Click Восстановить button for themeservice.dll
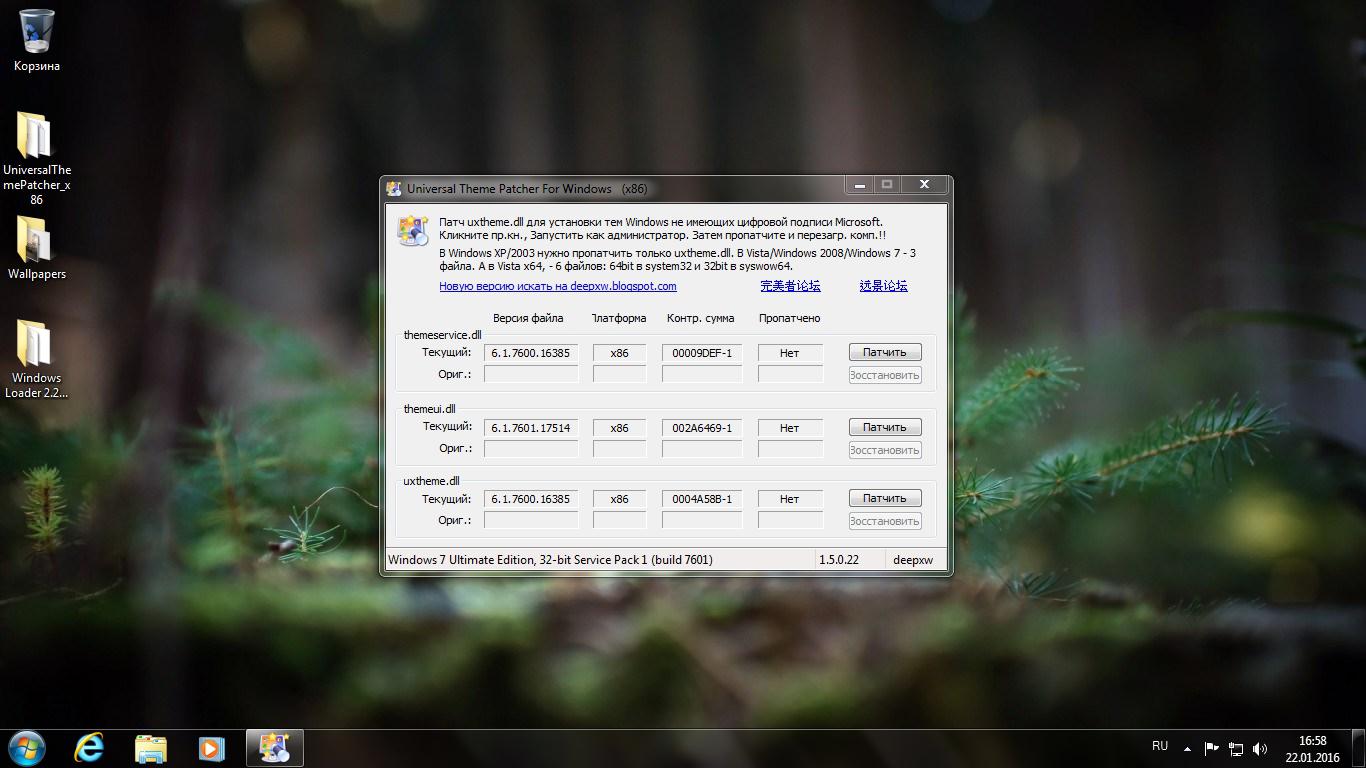This screenshot has width=1366, height=768. 885,375
